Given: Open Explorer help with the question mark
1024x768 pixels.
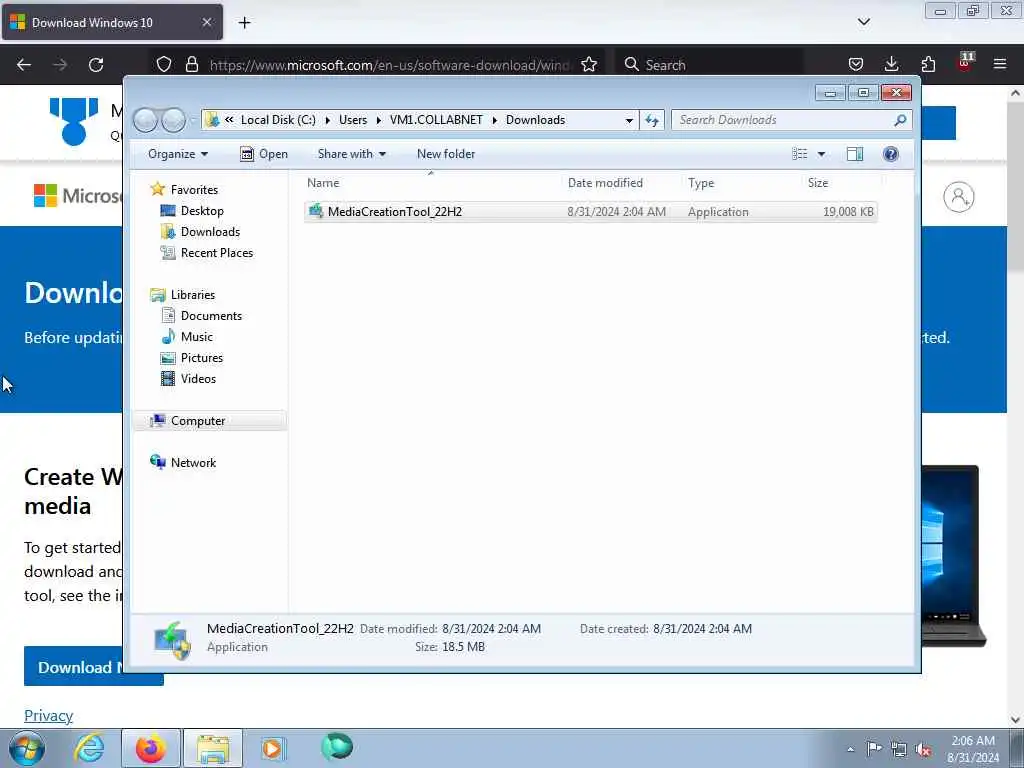Looking at the screenshot, I should [x=890, y=154].
